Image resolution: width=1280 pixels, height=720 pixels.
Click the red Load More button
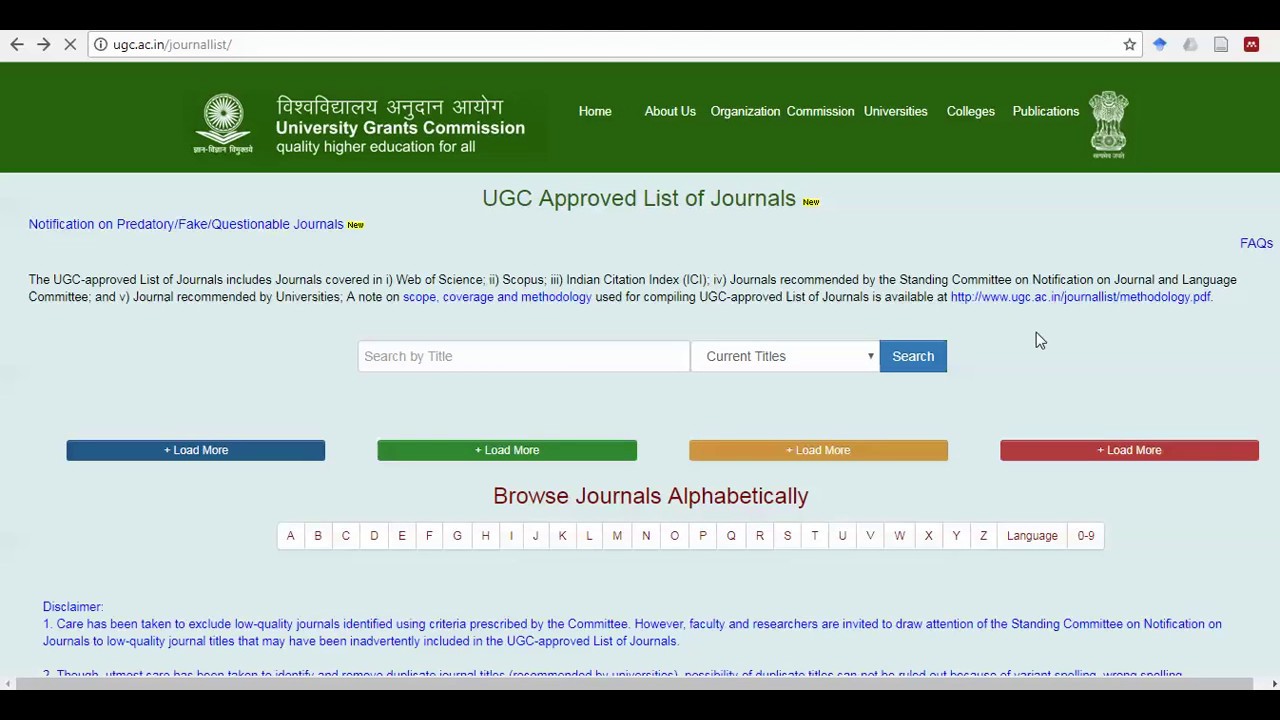coord(1129,450)
